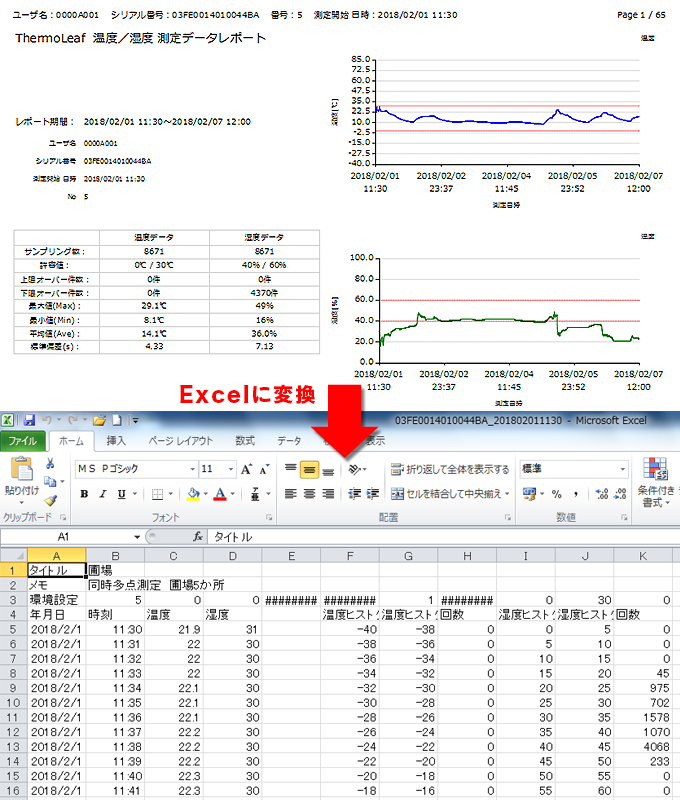Toggle middle vertical alignment button
The width and height of the screenshot is (680, 800).
(309, 469)
